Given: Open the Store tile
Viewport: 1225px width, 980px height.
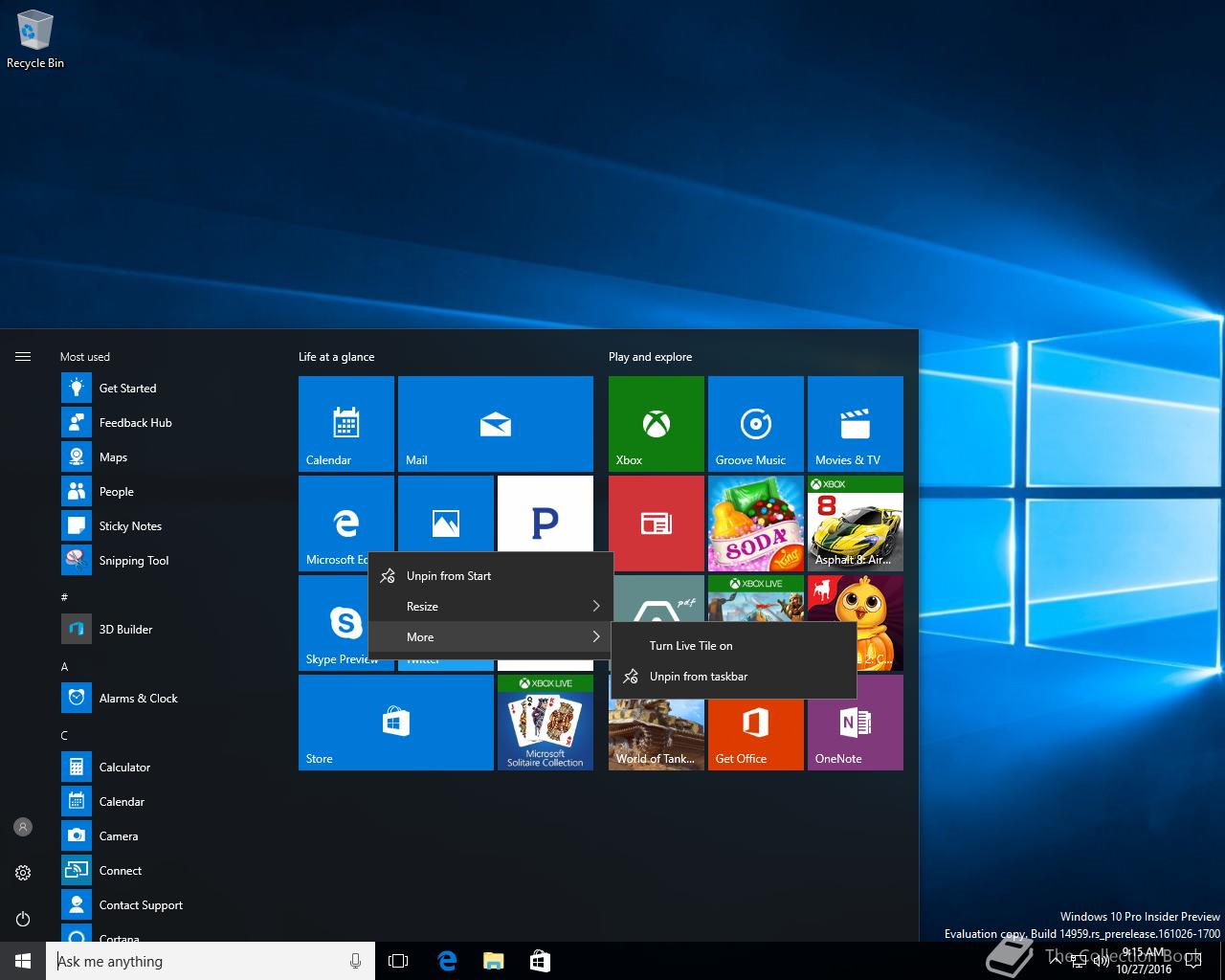Looking at the screenshot, I should click(396, 722).
